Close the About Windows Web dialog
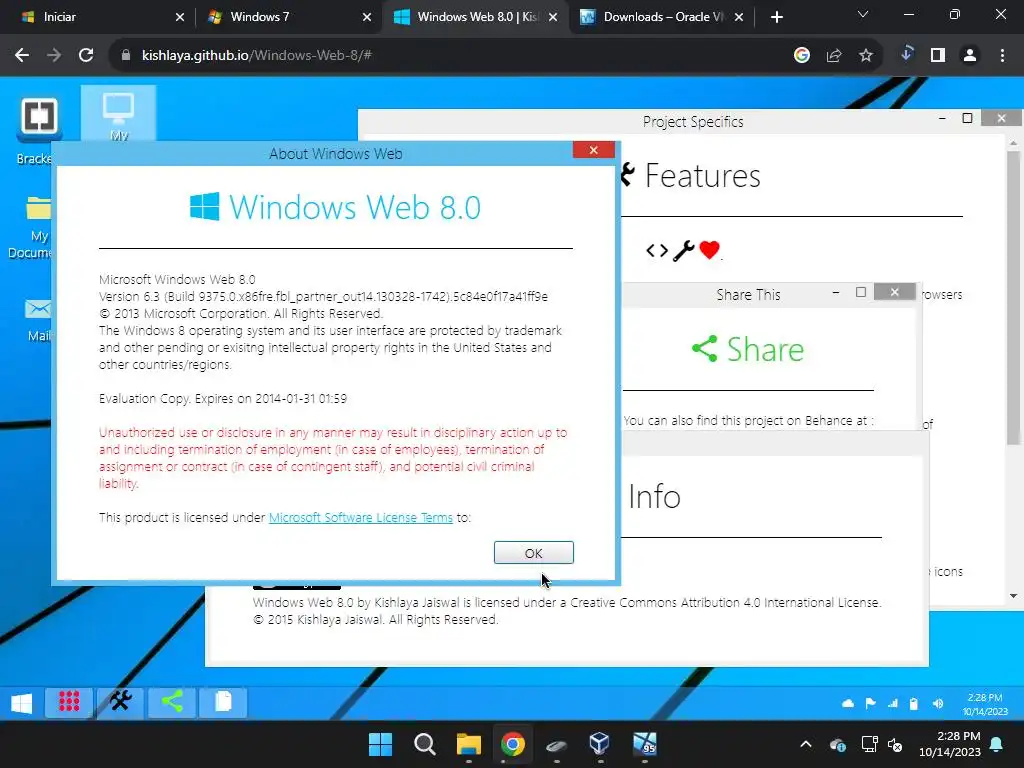The image size is (1024, 768). tap(594, 150)
